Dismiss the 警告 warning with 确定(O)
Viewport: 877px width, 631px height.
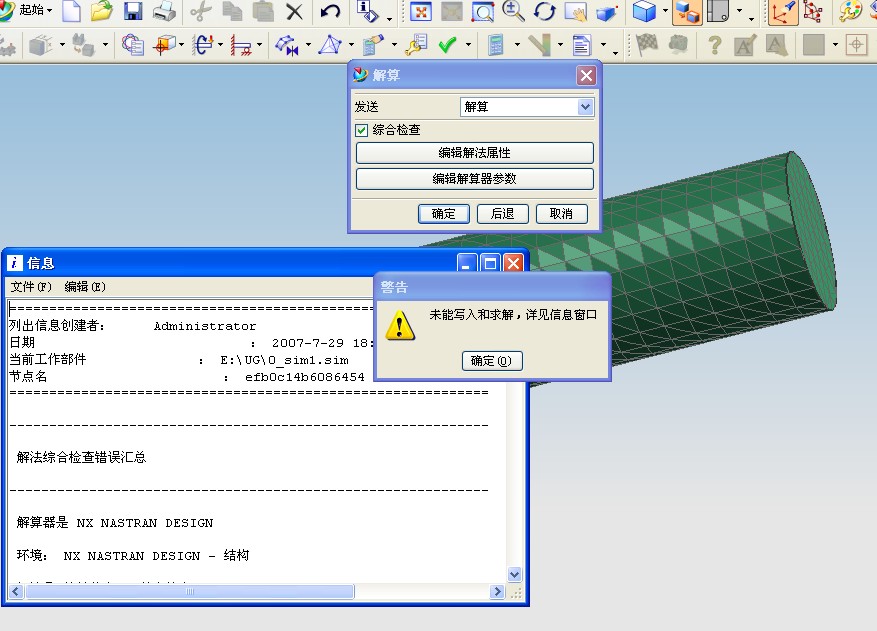pyautogui.click(x=492, y=361)
